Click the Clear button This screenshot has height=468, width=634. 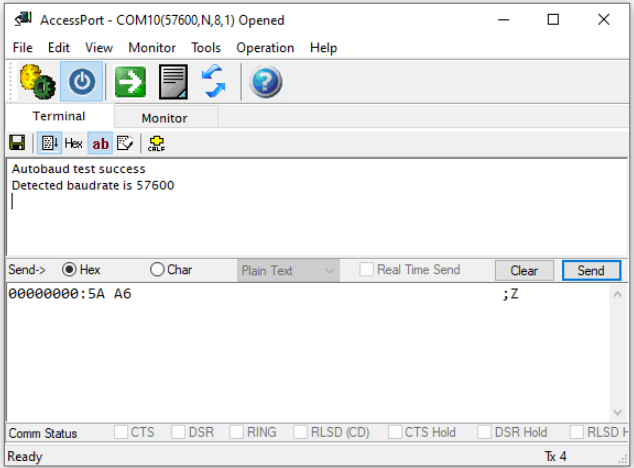[524, 270]
